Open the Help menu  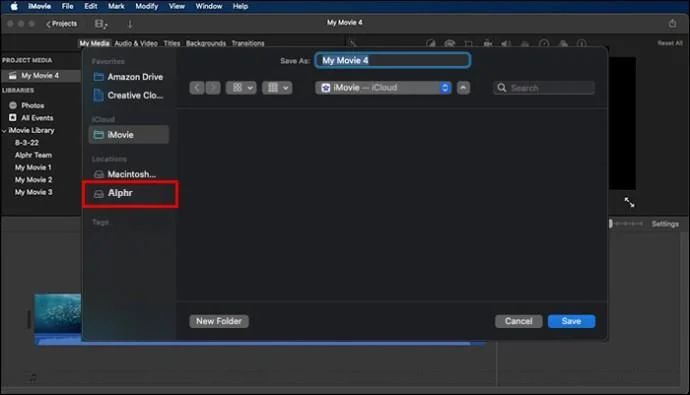click(x=240, y=6)
